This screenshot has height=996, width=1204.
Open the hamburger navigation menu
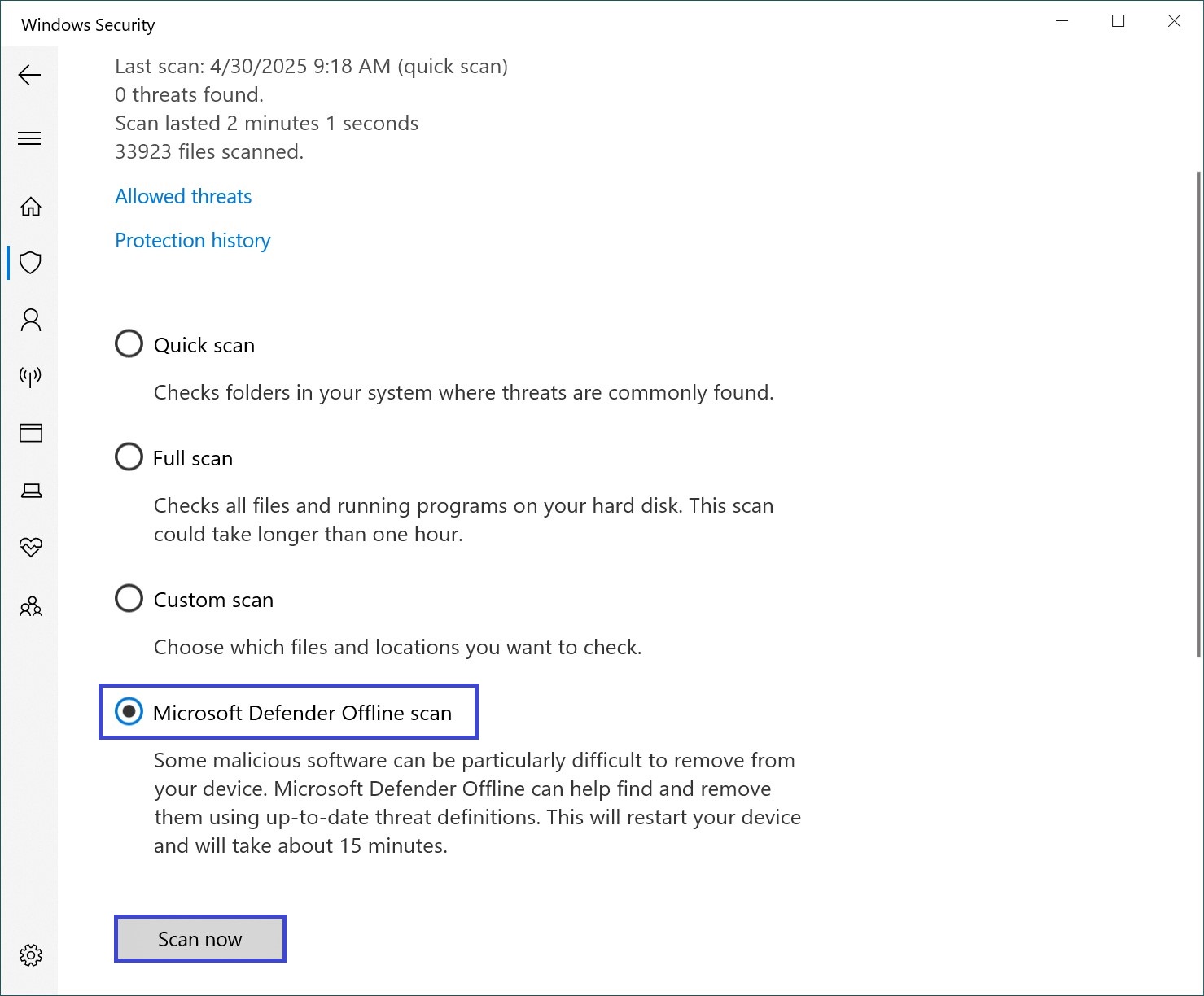coord(29,138)
